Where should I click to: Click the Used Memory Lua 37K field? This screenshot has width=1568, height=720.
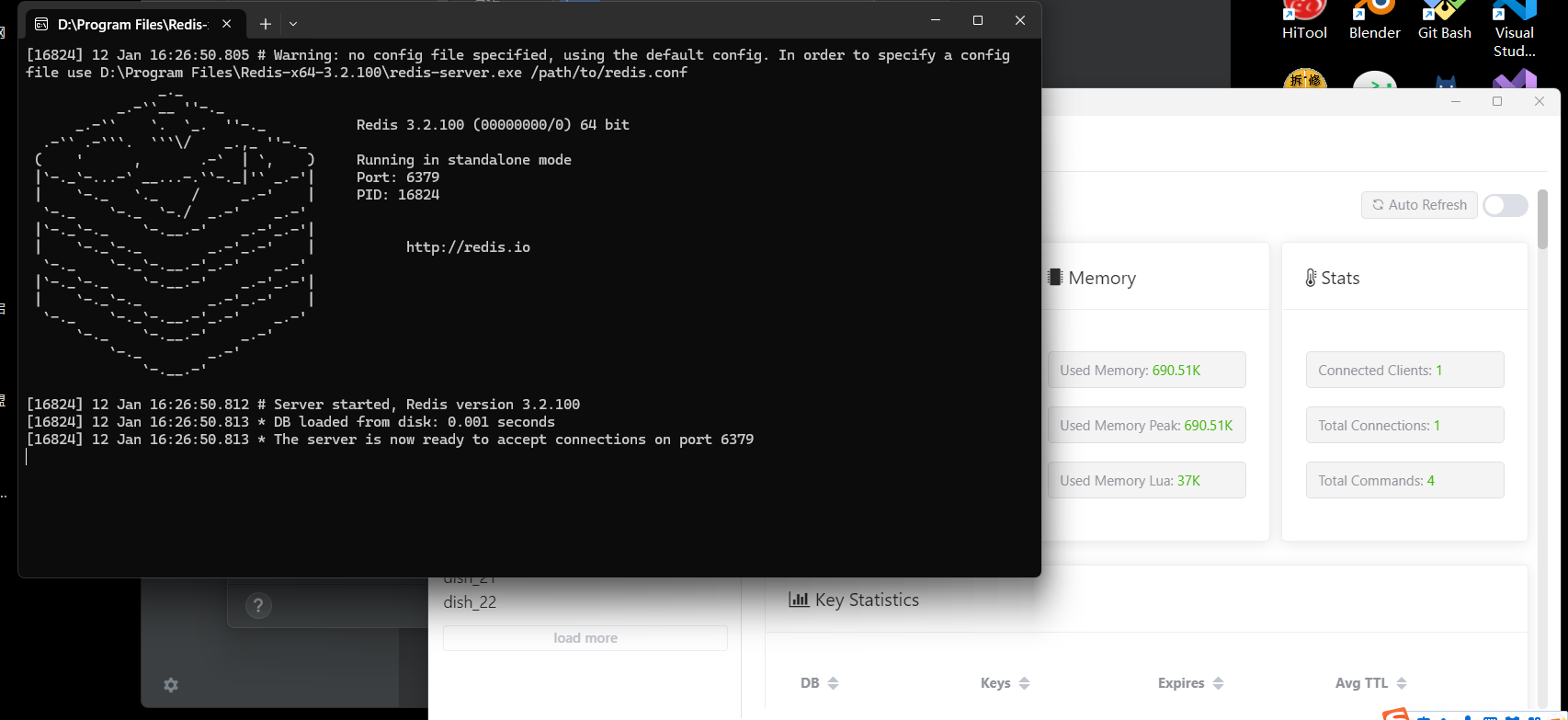coord(1146,480)
